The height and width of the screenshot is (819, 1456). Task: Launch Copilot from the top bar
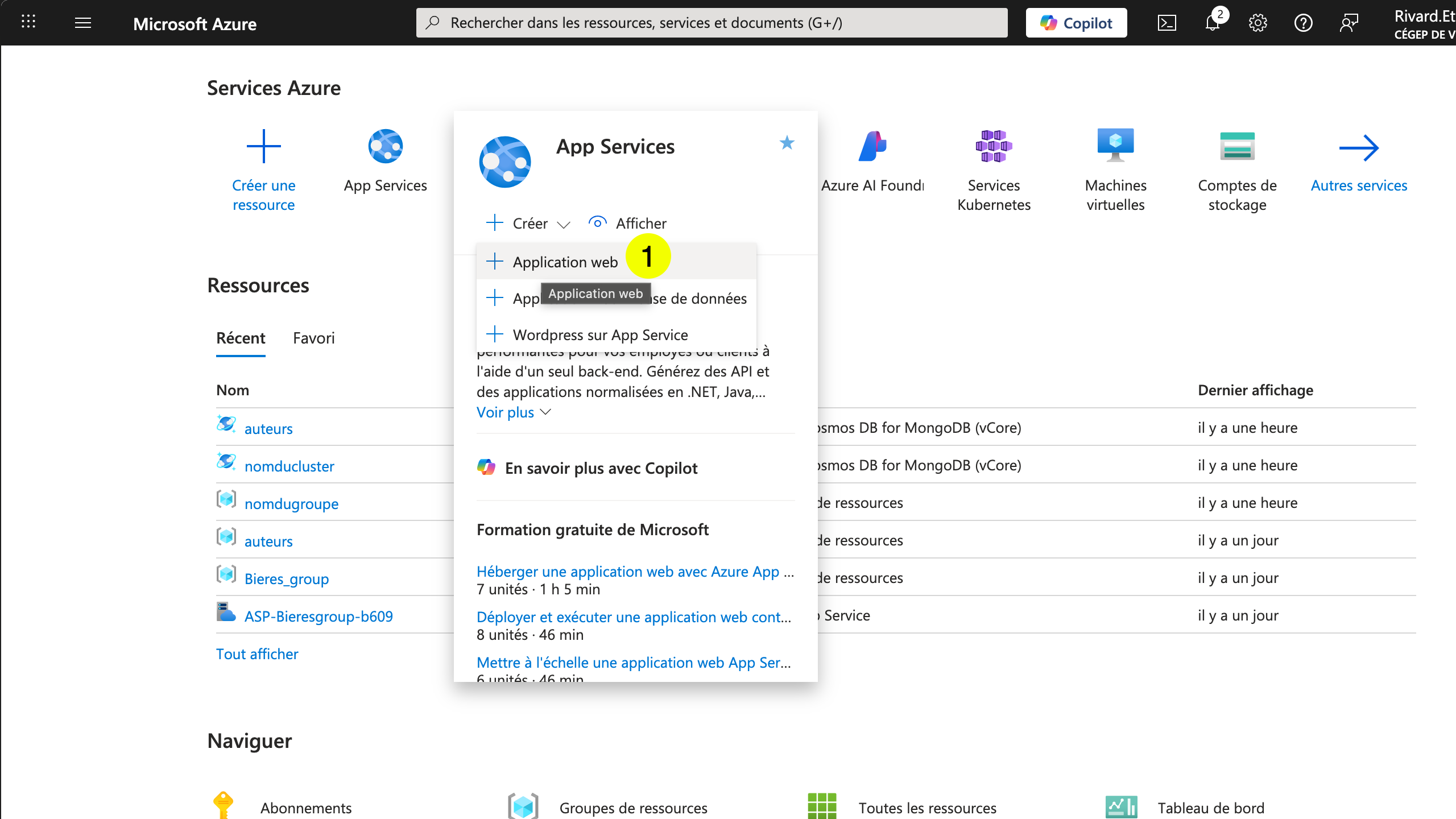click(1076, 23)
